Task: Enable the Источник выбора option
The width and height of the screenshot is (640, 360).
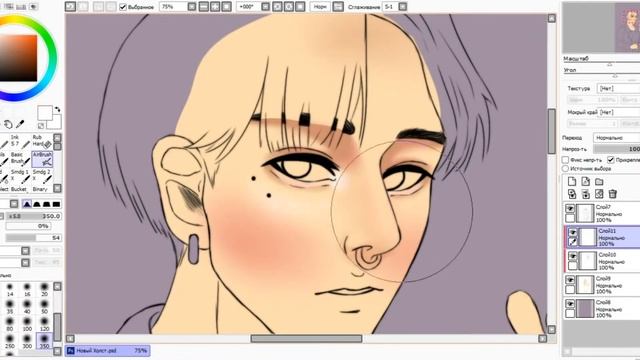Action: [565, 168]
